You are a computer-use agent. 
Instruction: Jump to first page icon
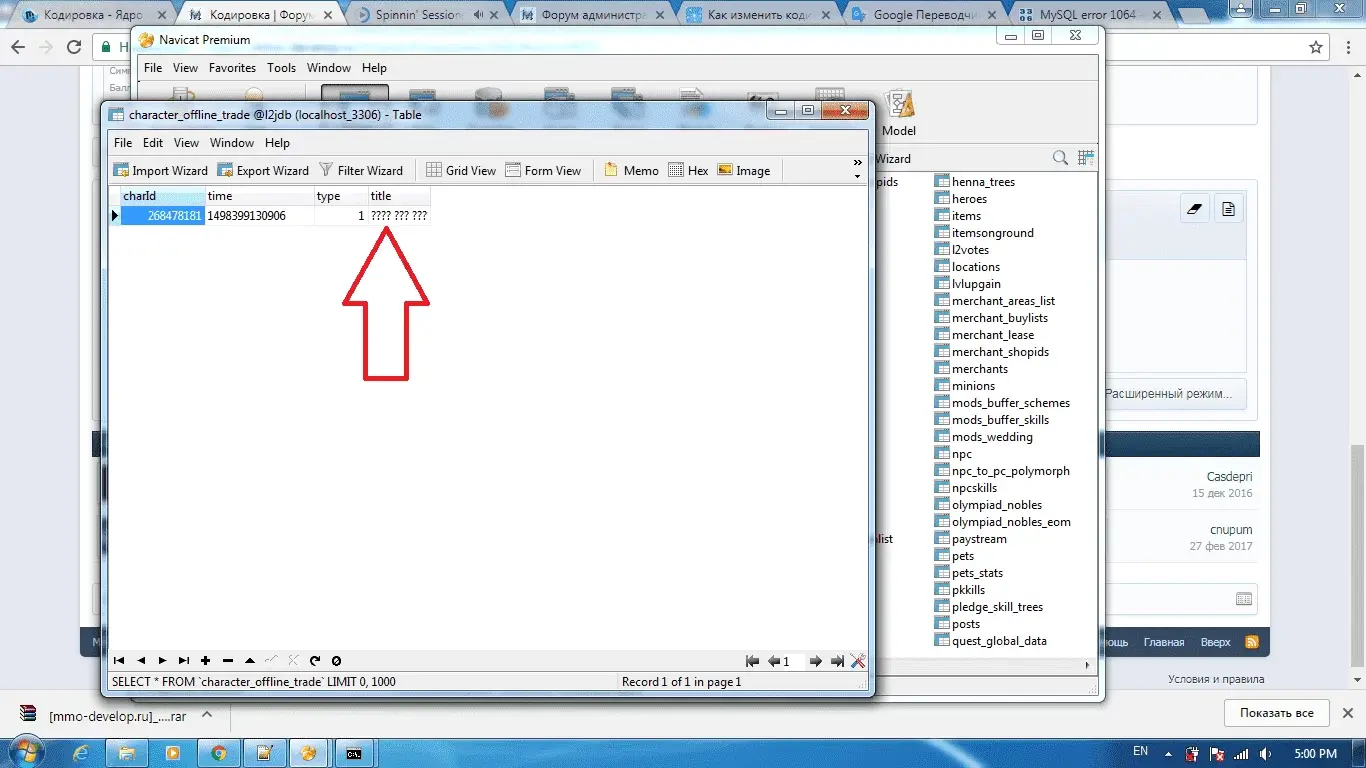coord(753,661)
